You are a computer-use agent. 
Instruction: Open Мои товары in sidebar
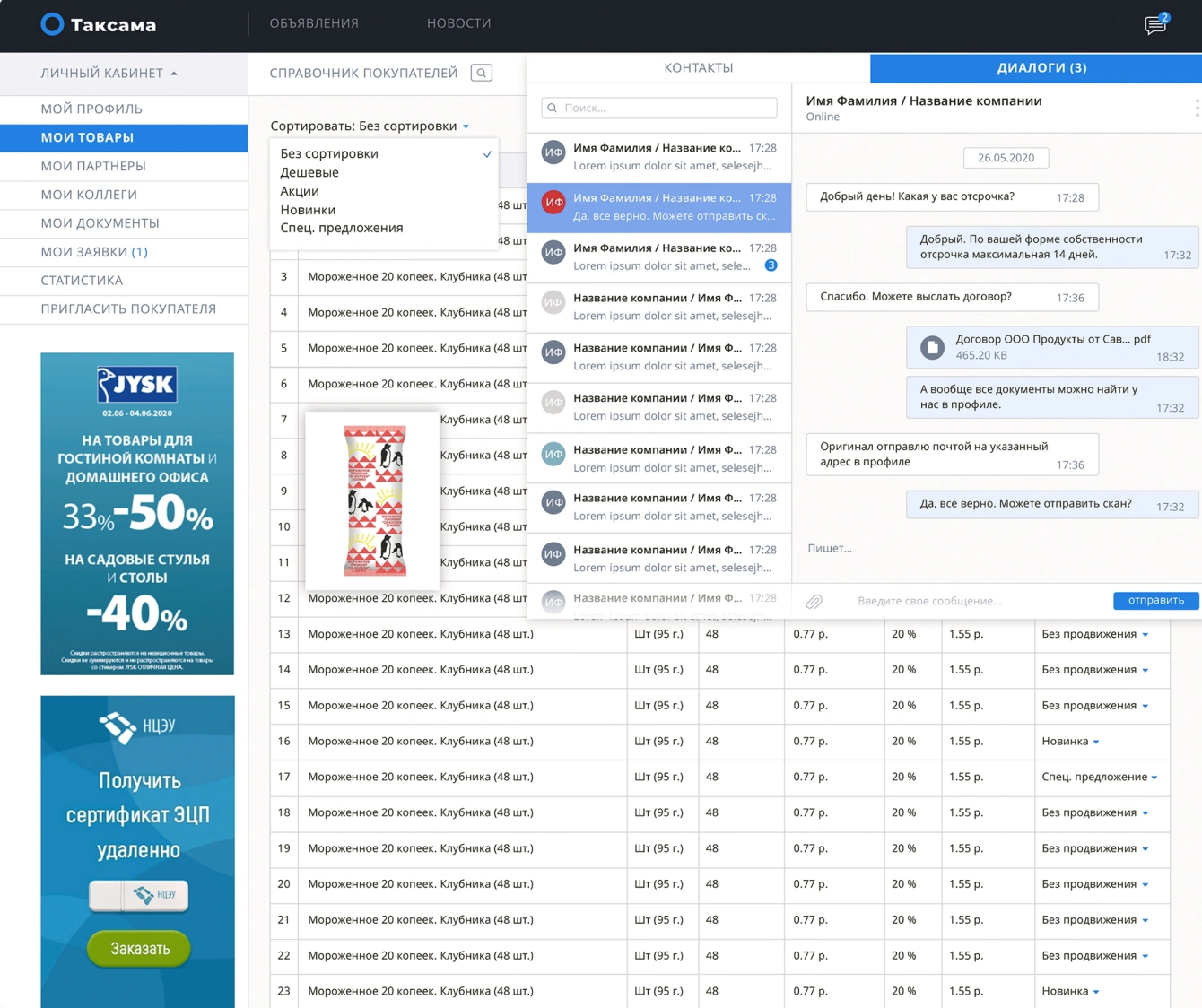(124, 137)
